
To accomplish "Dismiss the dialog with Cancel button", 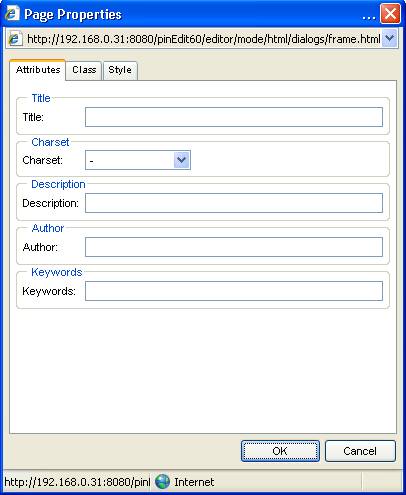I will (x=360, y=451).
